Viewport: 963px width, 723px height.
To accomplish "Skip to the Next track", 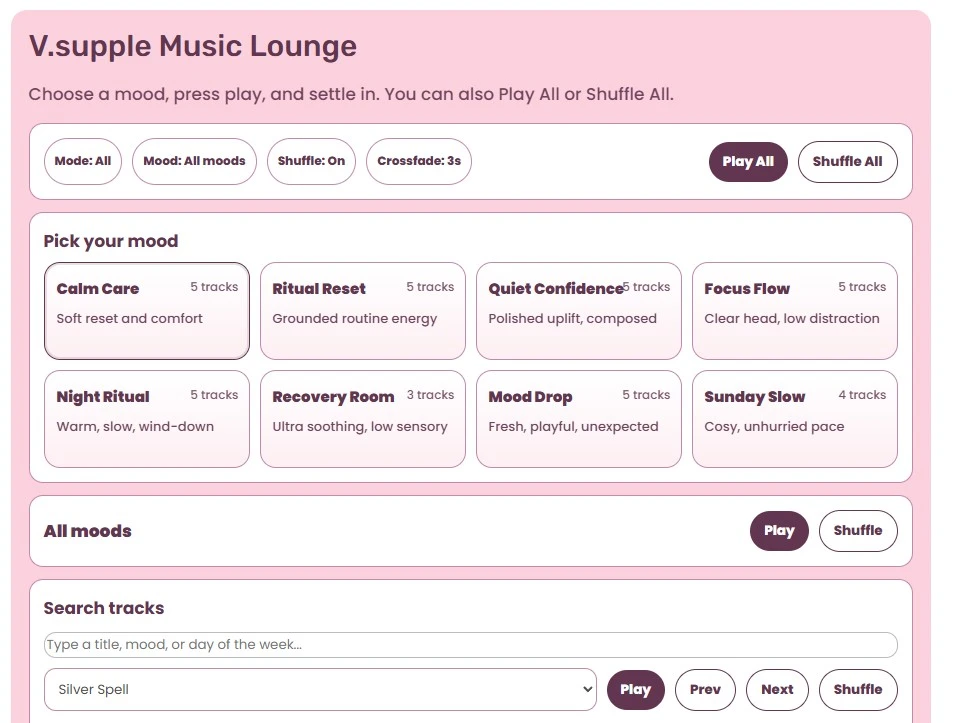I will pos(777,690).
